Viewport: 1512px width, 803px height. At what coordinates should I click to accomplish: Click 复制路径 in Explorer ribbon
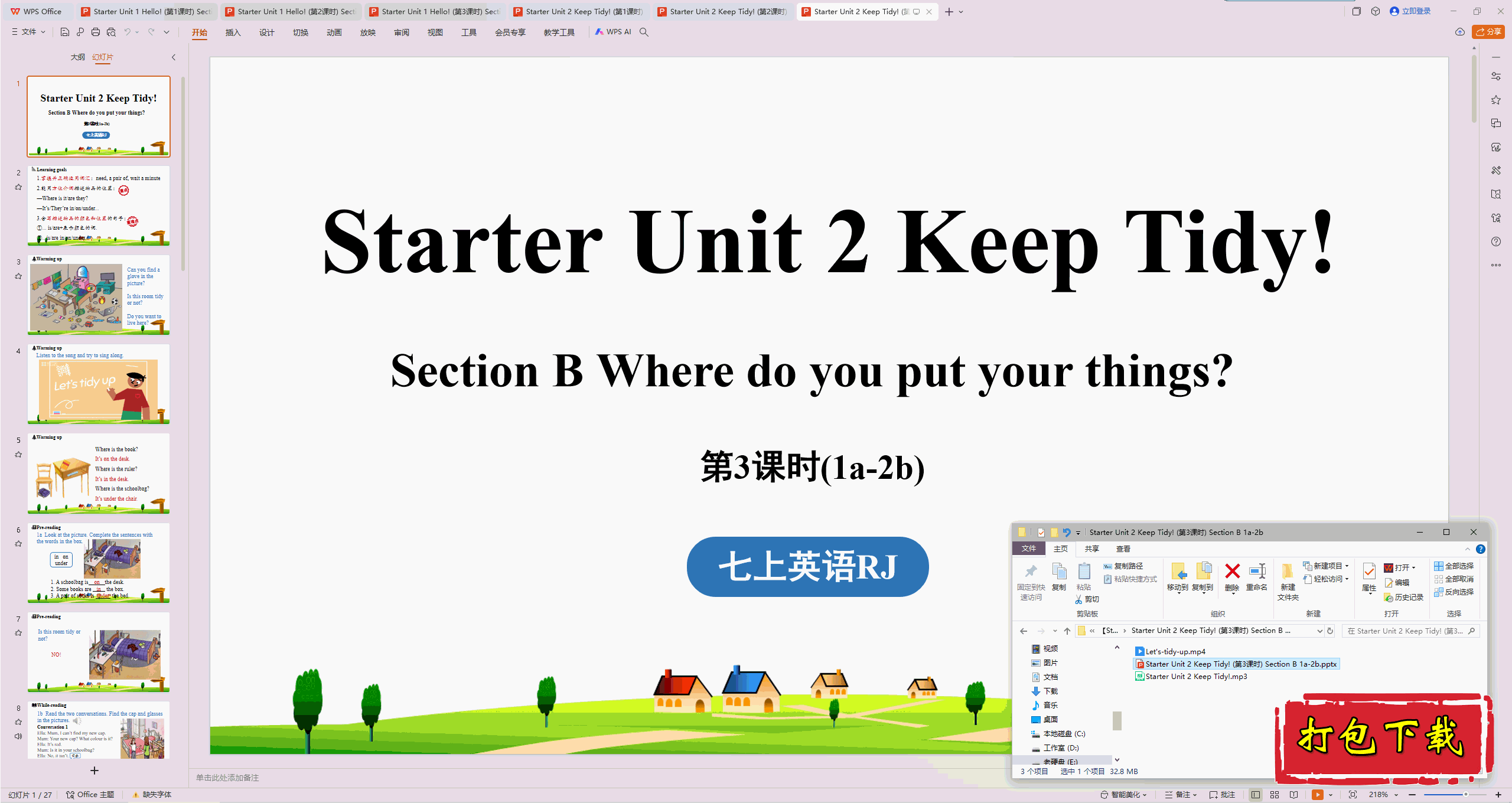(1123, 566)
